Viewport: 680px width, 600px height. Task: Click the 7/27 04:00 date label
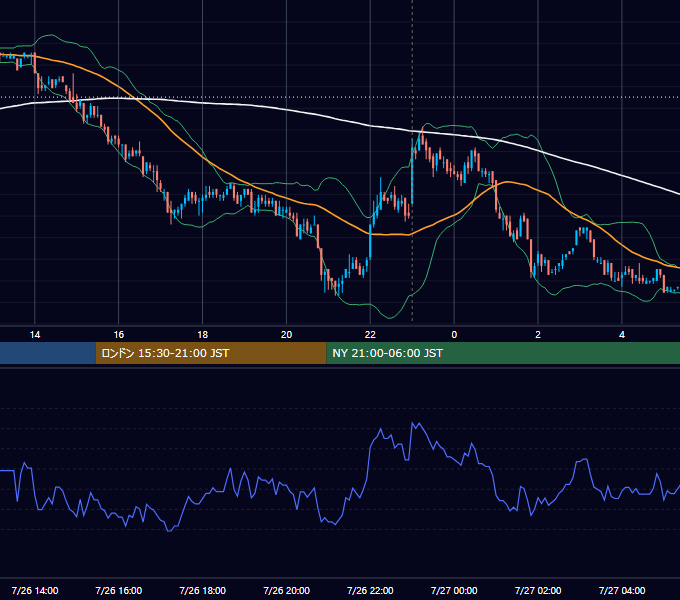tap(622, 590)
